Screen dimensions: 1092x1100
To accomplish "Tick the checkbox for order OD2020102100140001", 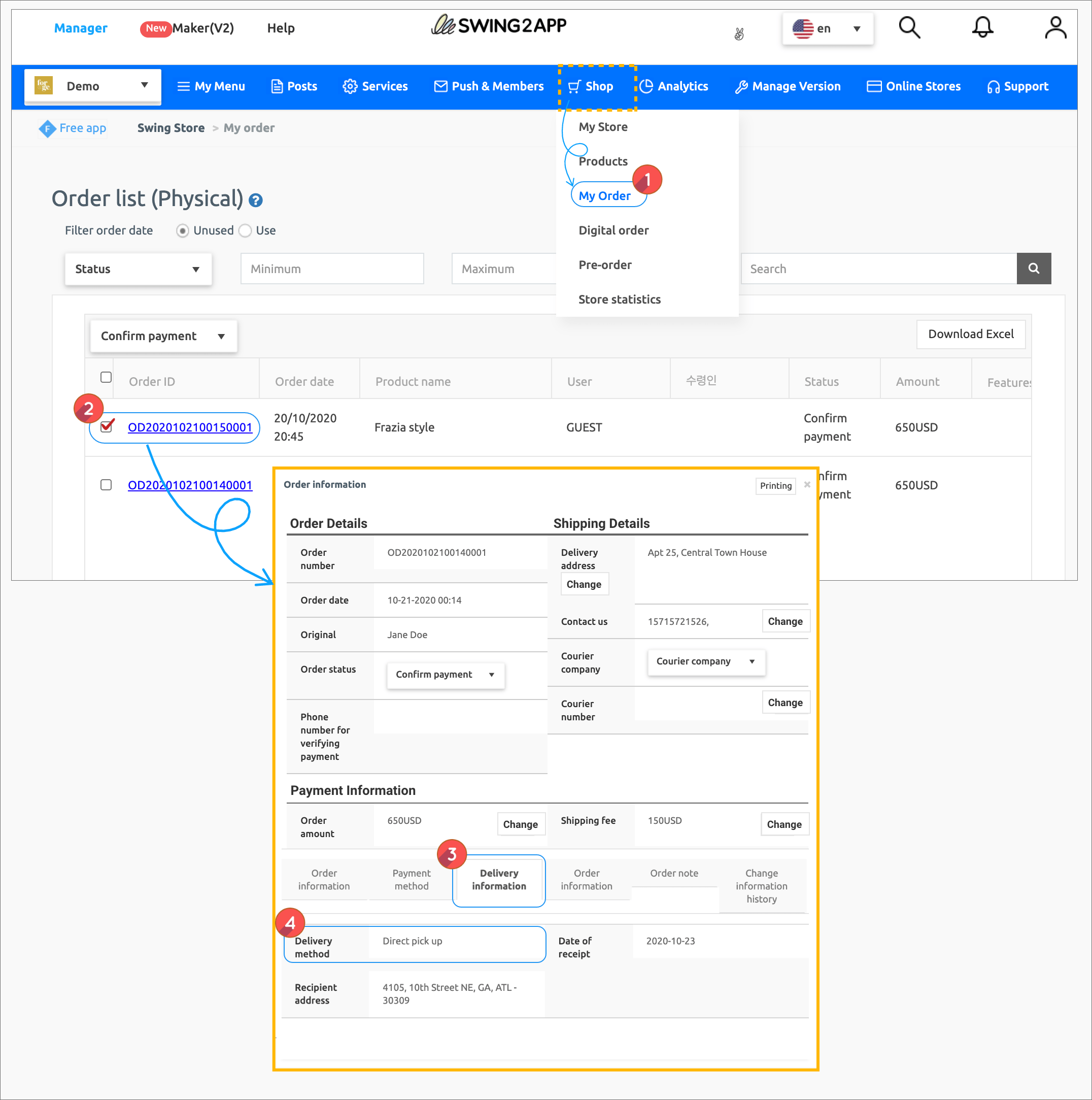I will [x=106, y=485].
